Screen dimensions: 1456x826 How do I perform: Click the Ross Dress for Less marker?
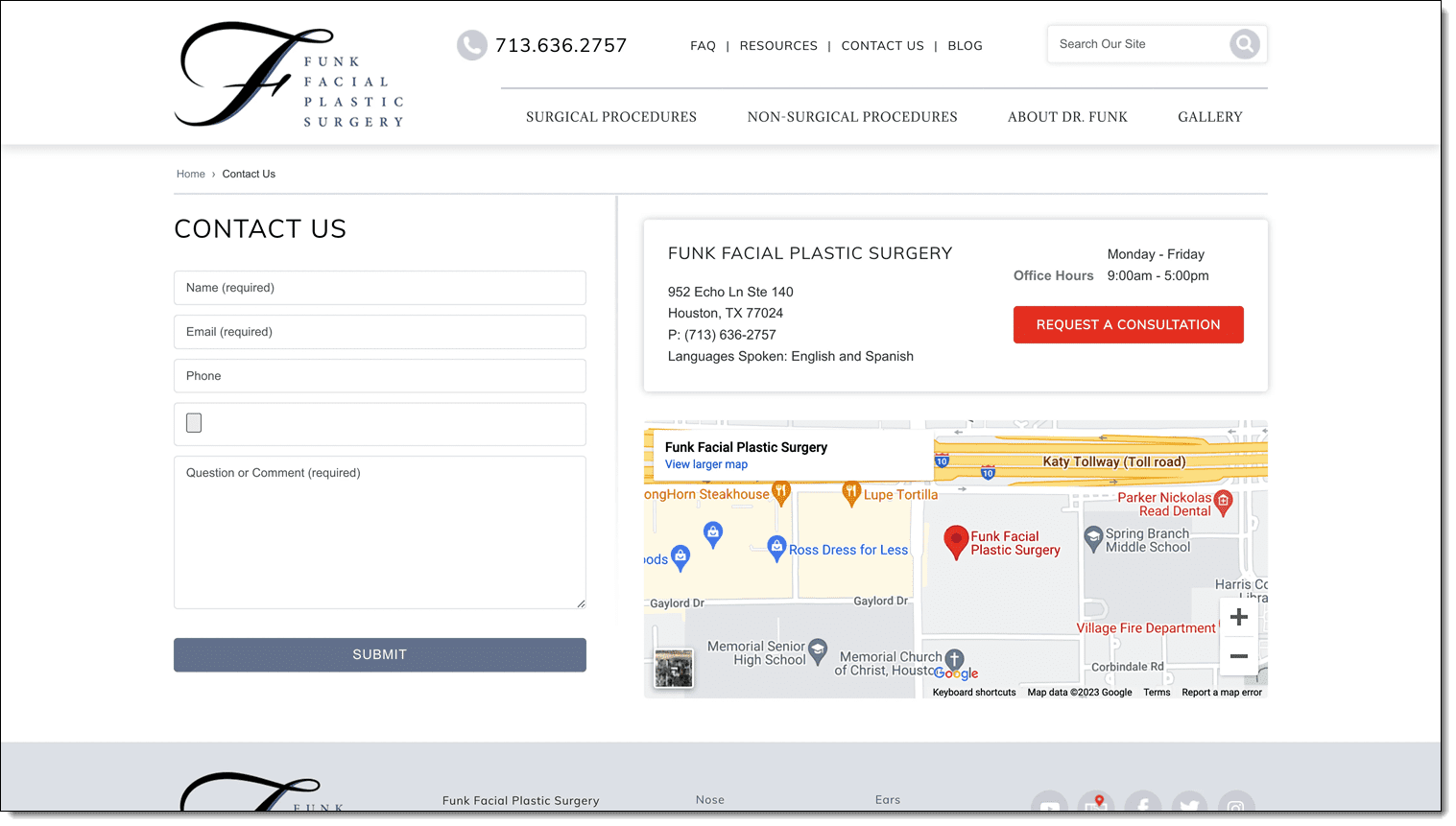(x=776, y=548)
